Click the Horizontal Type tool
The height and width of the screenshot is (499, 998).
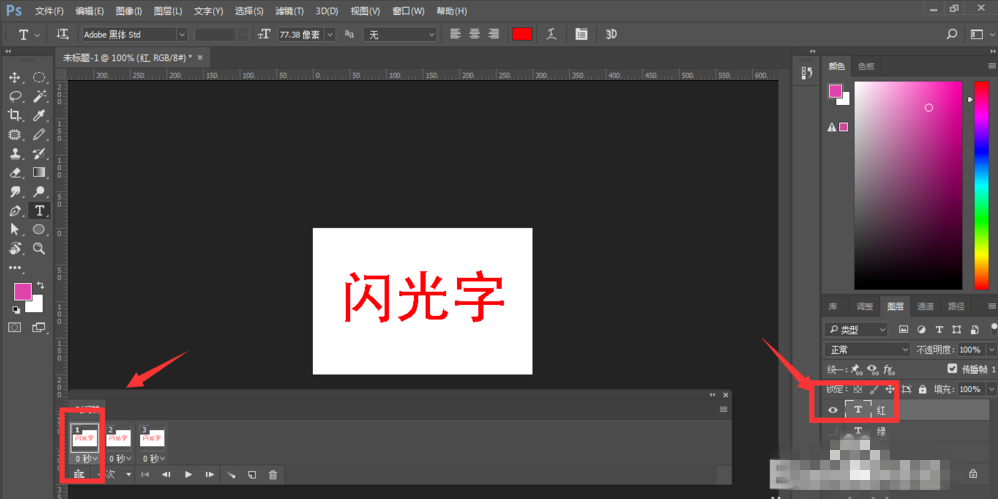pyautogui.click(x=39, y=210)
